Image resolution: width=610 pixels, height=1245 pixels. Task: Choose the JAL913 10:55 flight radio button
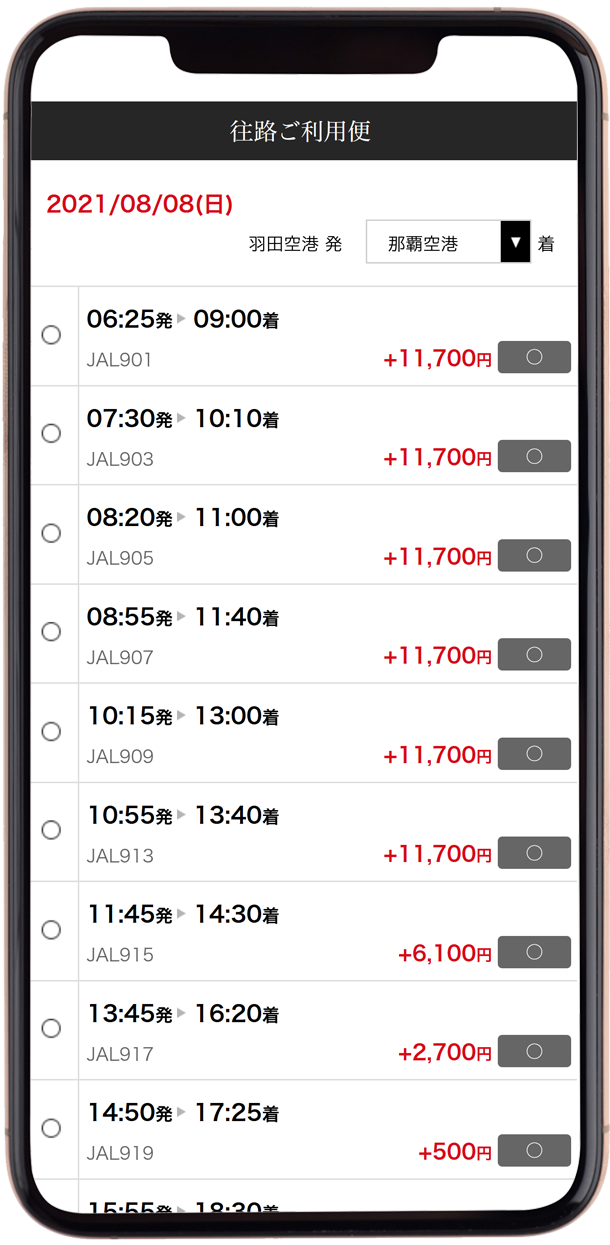(51, 830)
